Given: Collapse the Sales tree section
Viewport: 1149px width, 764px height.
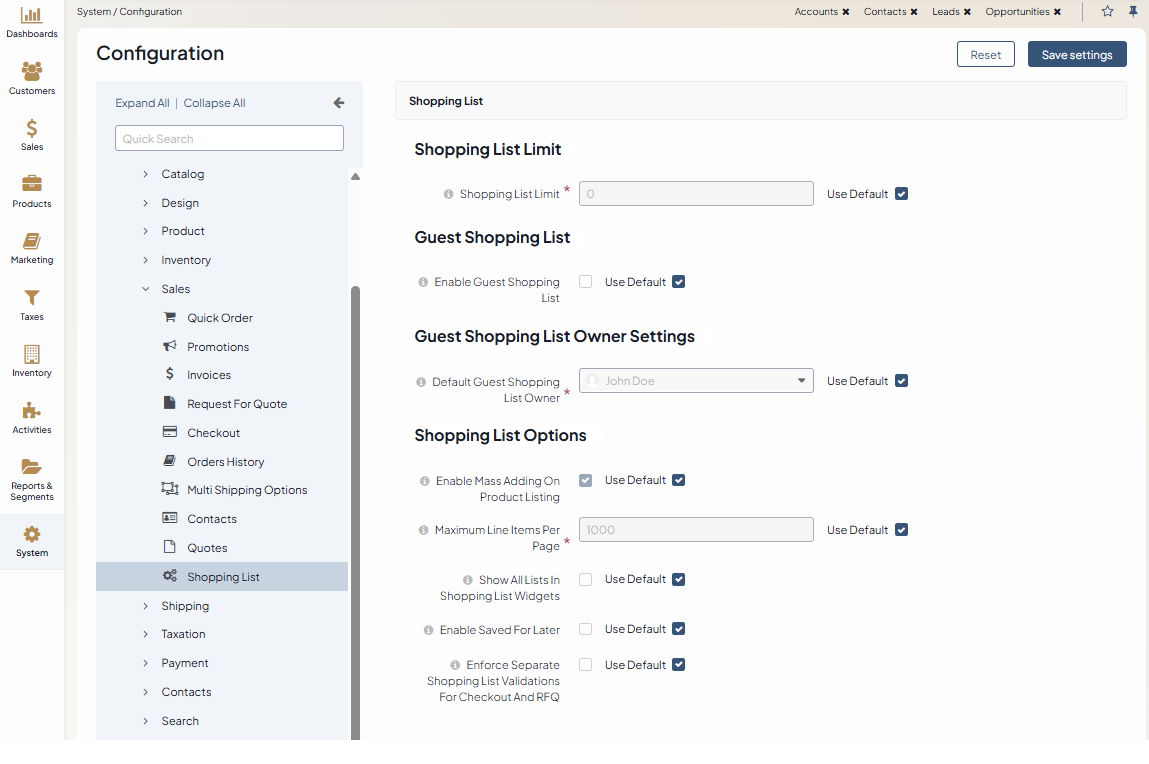Looking at the screenshot, I should (x=145, y=289).
